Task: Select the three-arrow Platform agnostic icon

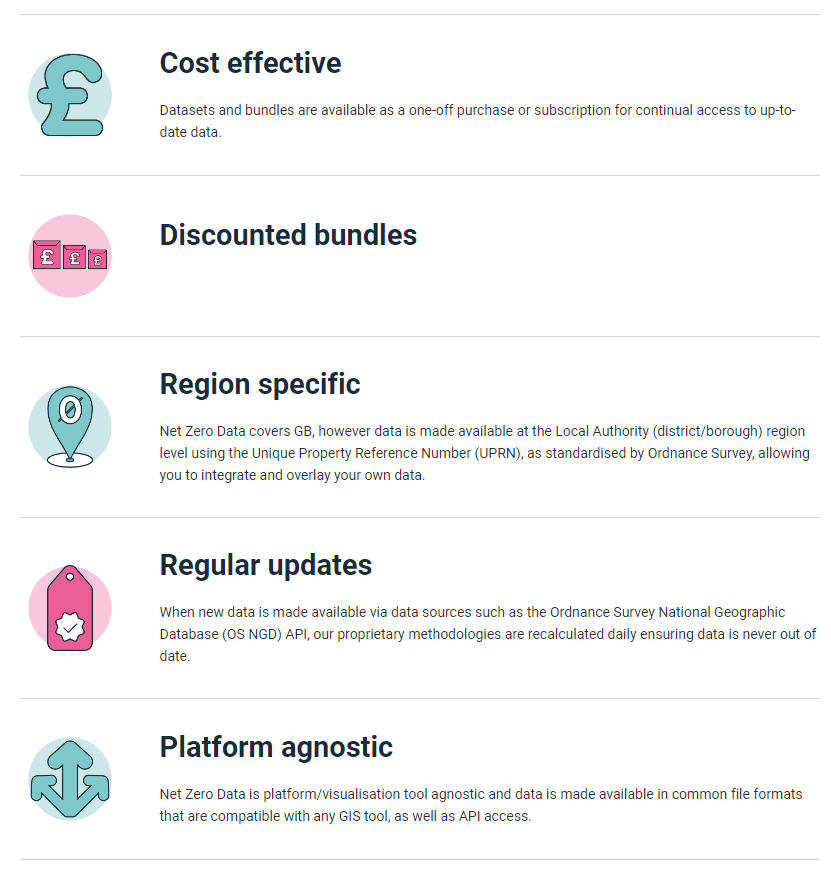Action: (x=69, y=779)
